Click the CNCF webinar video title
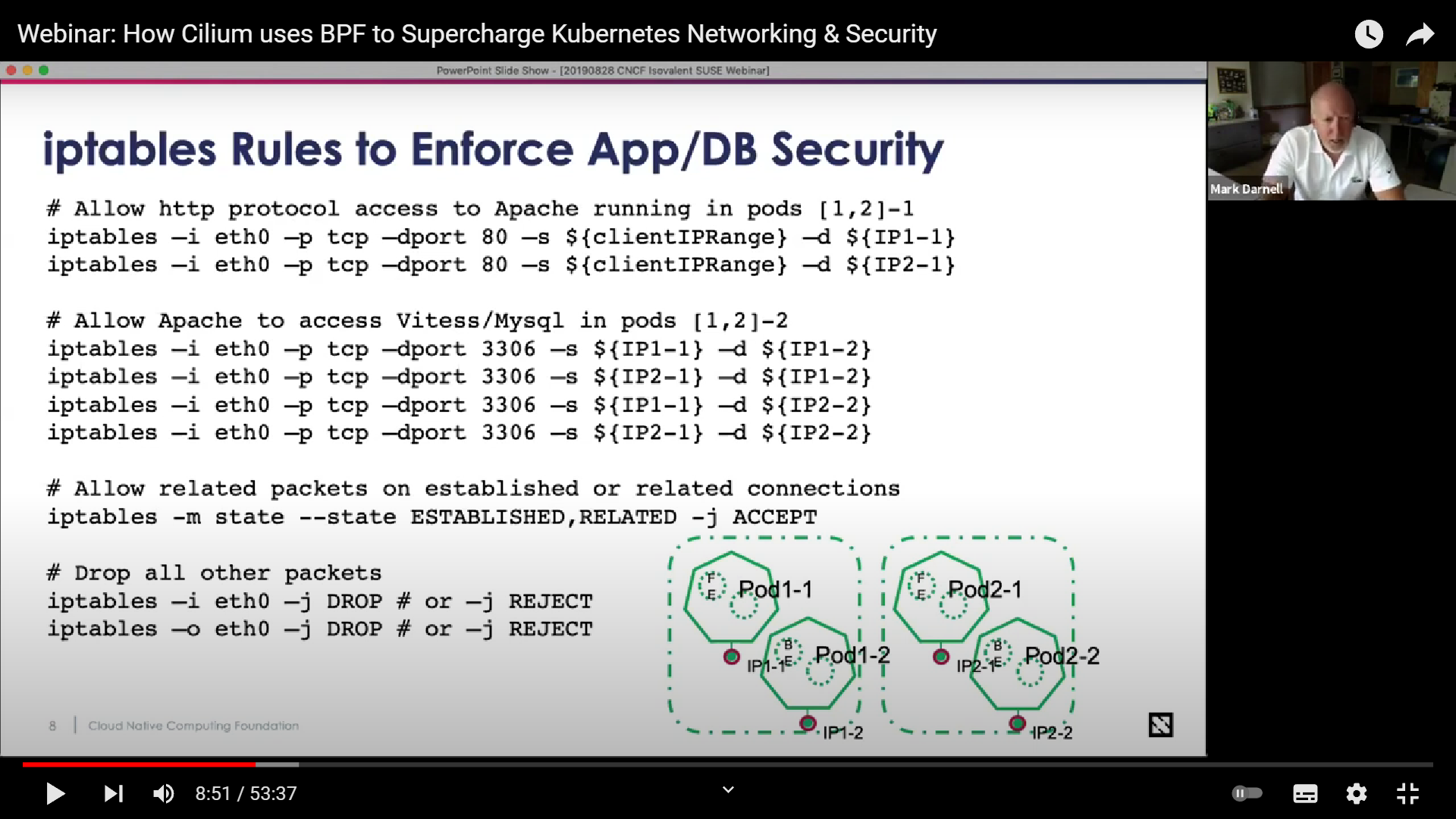The height and width of the screenshot is (819, 1456). click(477, 33)
